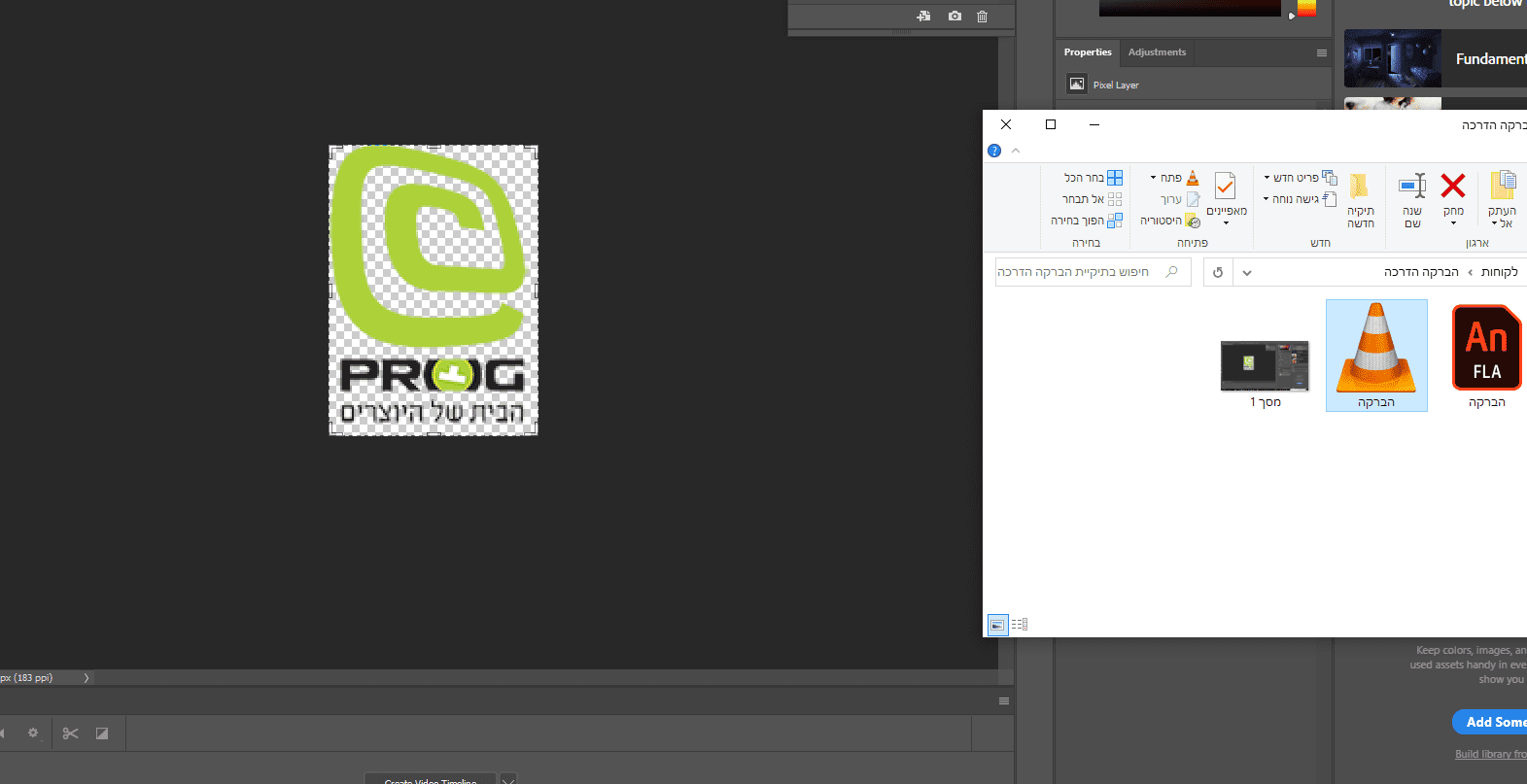Click the red X delete icon in Explorer
Viewport: 1527px width, 784px height.
coord(1453,186)
